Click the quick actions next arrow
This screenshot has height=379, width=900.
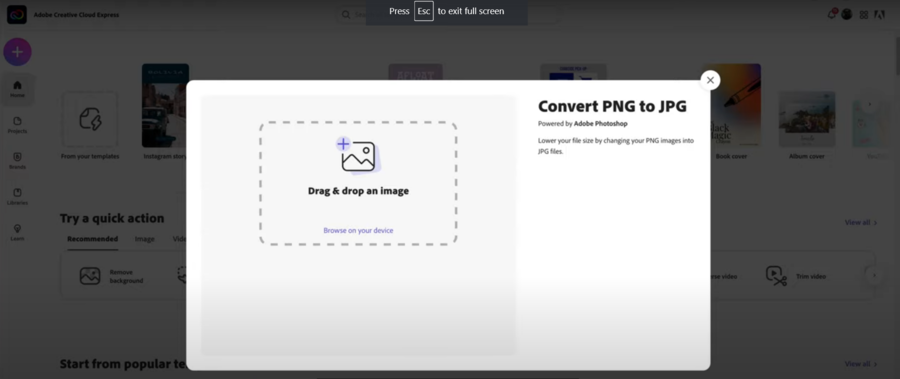874,275
